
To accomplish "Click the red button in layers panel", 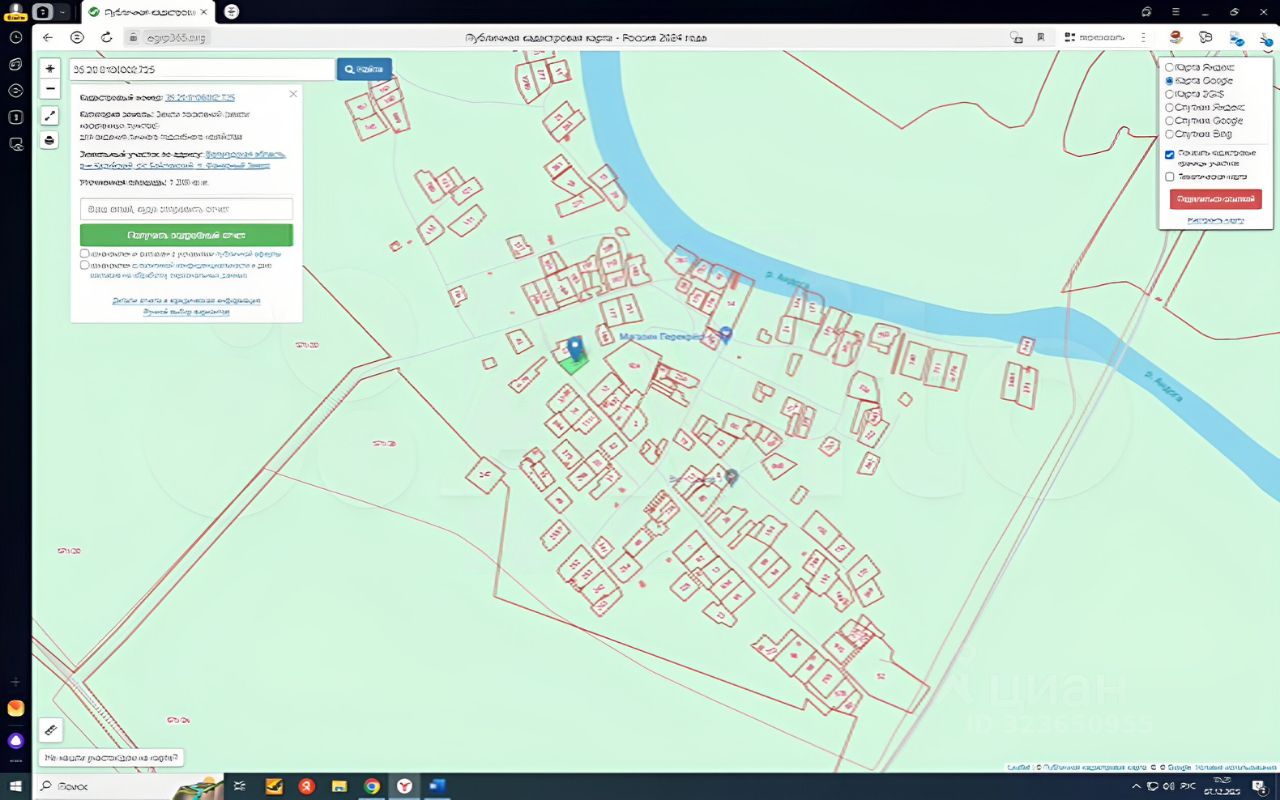I will pyautogui.click(x=1215, y=199).
